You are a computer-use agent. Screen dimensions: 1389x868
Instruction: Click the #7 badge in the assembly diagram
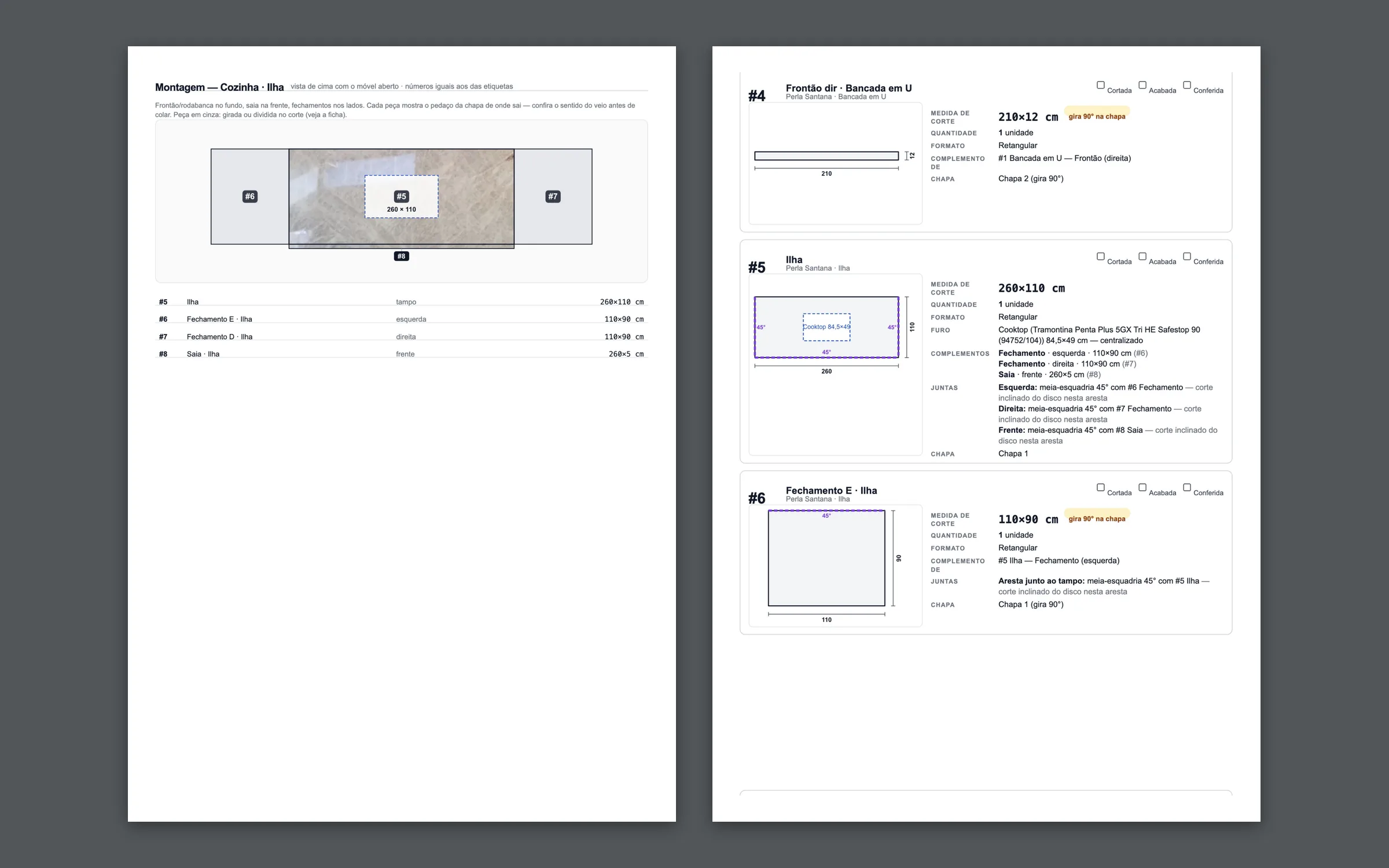(x=553, y=197)
